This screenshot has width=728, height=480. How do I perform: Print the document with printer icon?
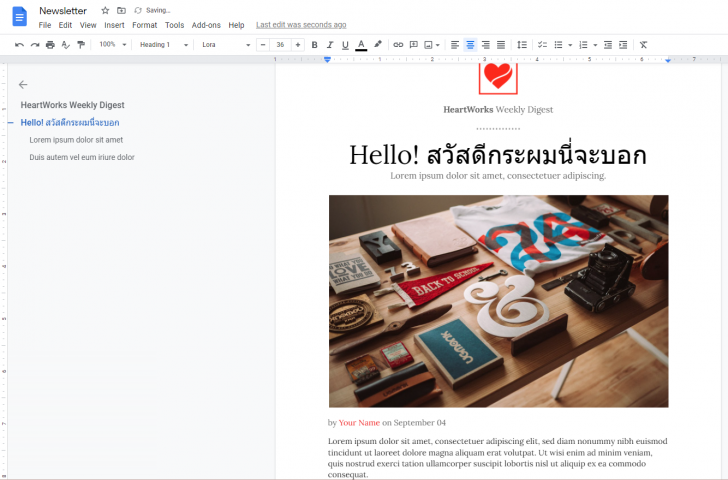(x=50, y=45)
